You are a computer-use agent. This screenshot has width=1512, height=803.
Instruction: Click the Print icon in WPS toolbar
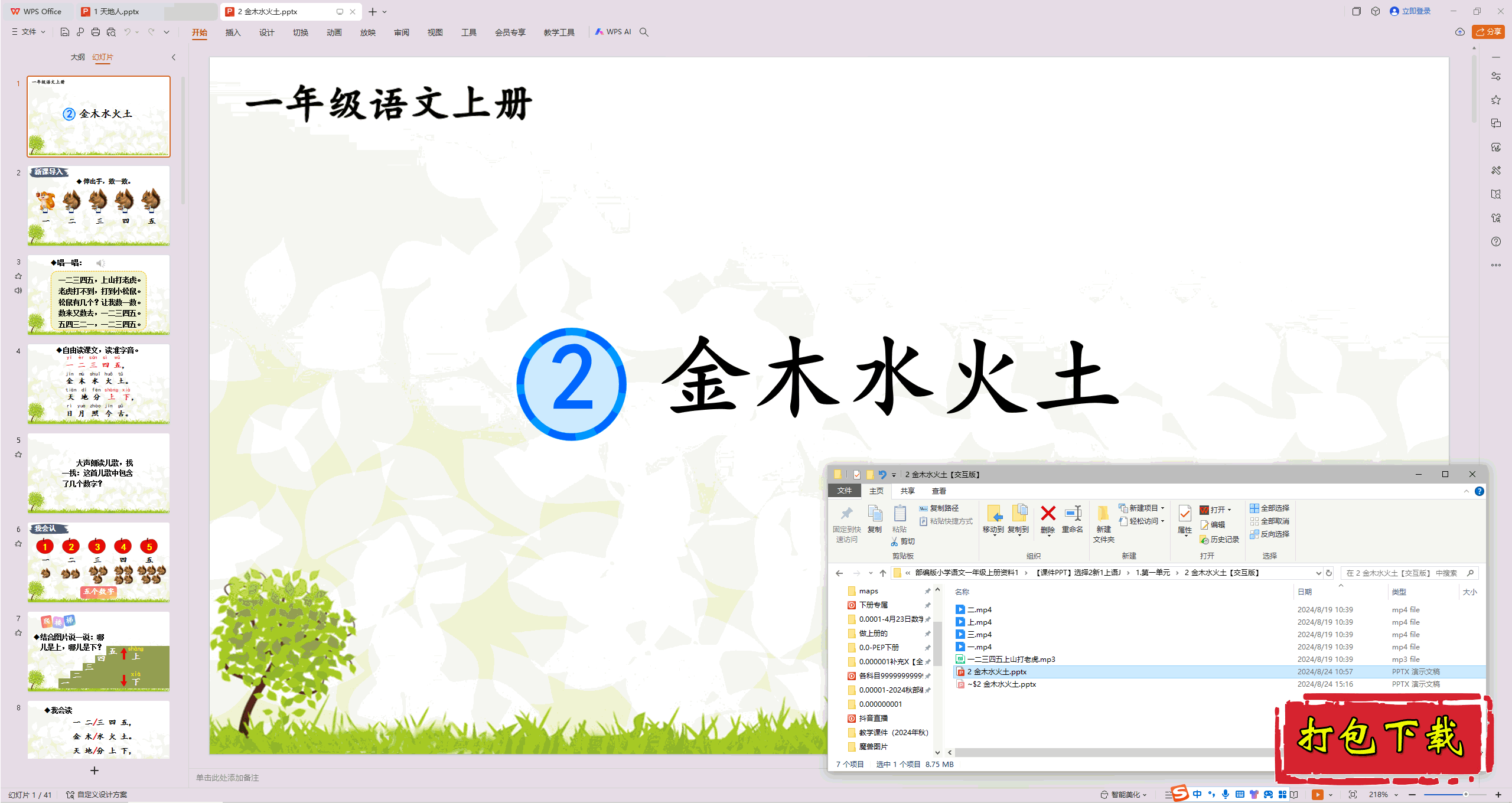[96, 32]
